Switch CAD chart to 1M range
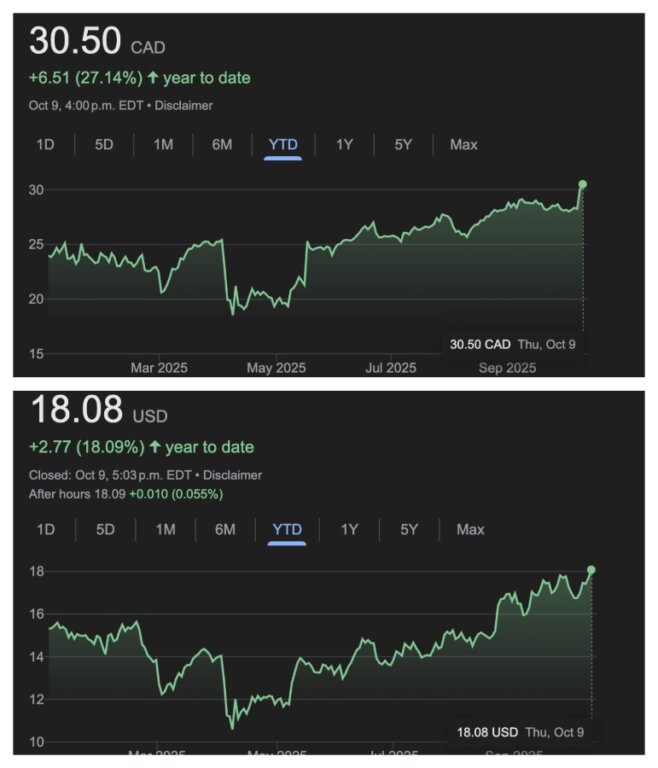 pyautogui.click(x=163, y=145)
